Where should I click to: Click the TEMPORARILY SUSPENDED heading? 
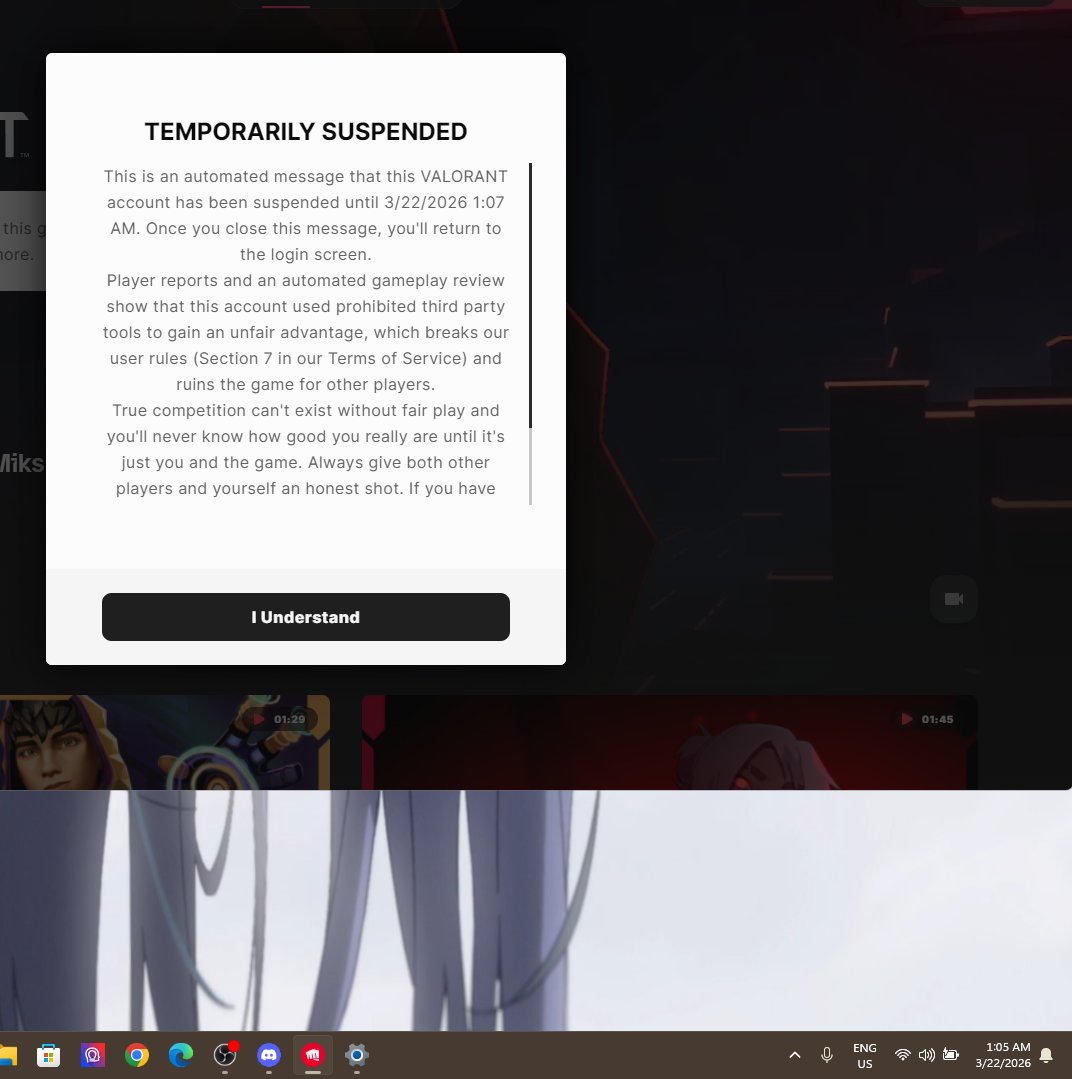click(x=305, y=131)
